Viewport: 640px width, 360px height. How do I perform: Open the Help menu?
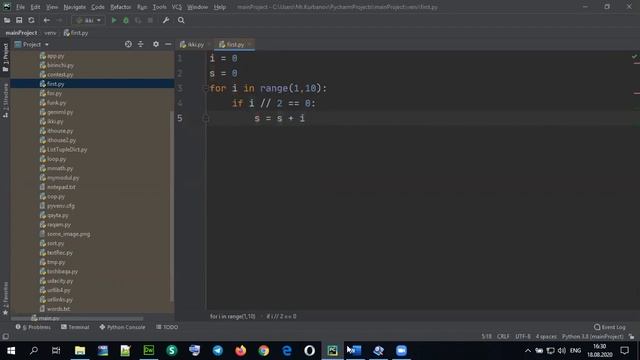pyautogui.click(x=220, y=7)
